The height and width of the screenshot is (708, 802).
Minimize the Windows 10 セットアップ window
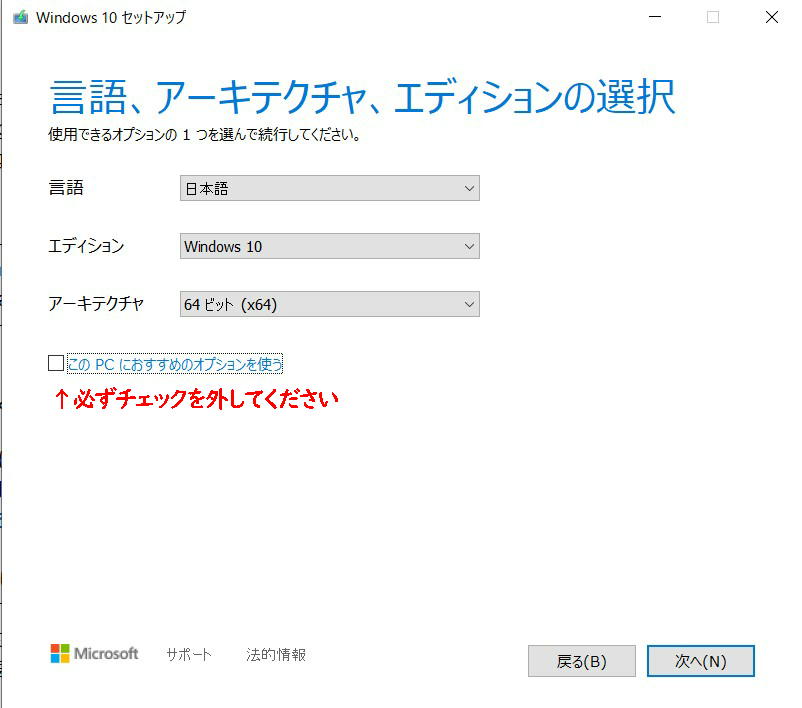pos(655,17)
